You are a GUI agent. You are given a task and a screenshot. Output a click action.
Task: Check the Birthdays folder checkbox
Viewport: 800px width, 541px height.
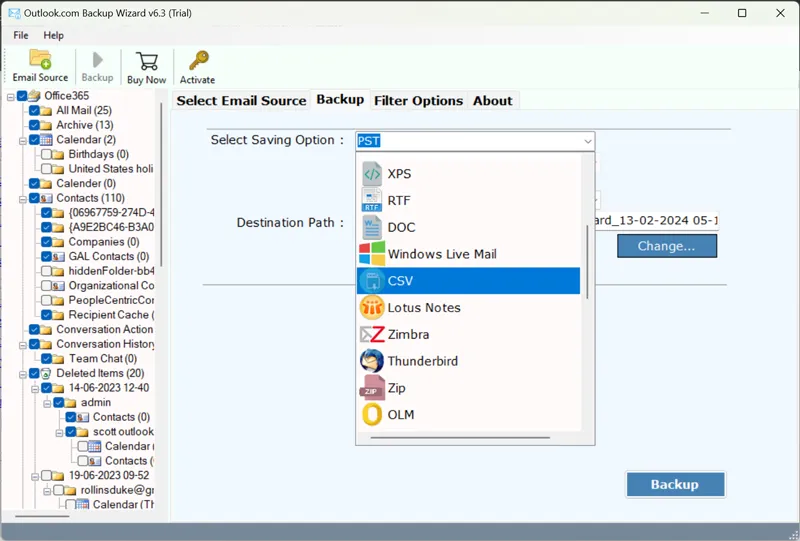[47, 155]
